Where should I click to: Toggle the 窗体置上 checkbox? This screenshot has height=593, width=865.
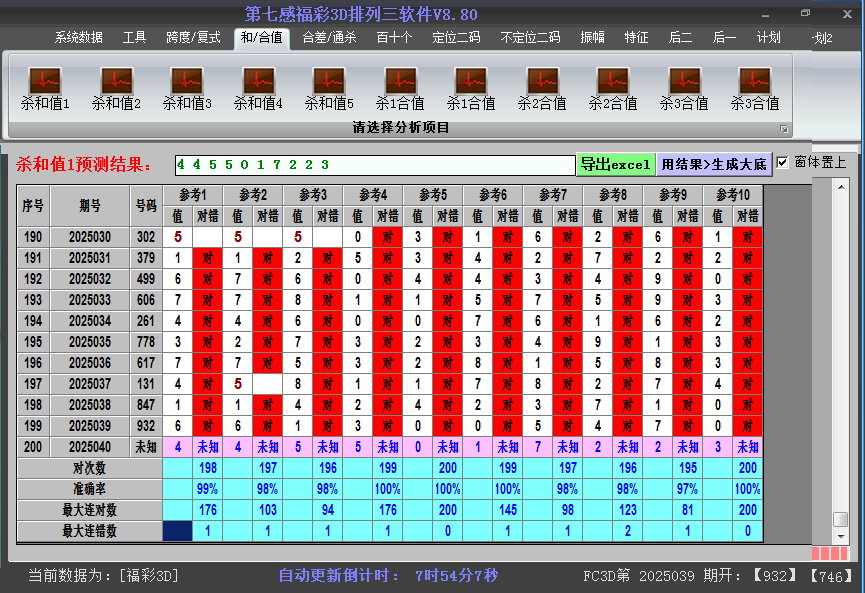(782, 162)
